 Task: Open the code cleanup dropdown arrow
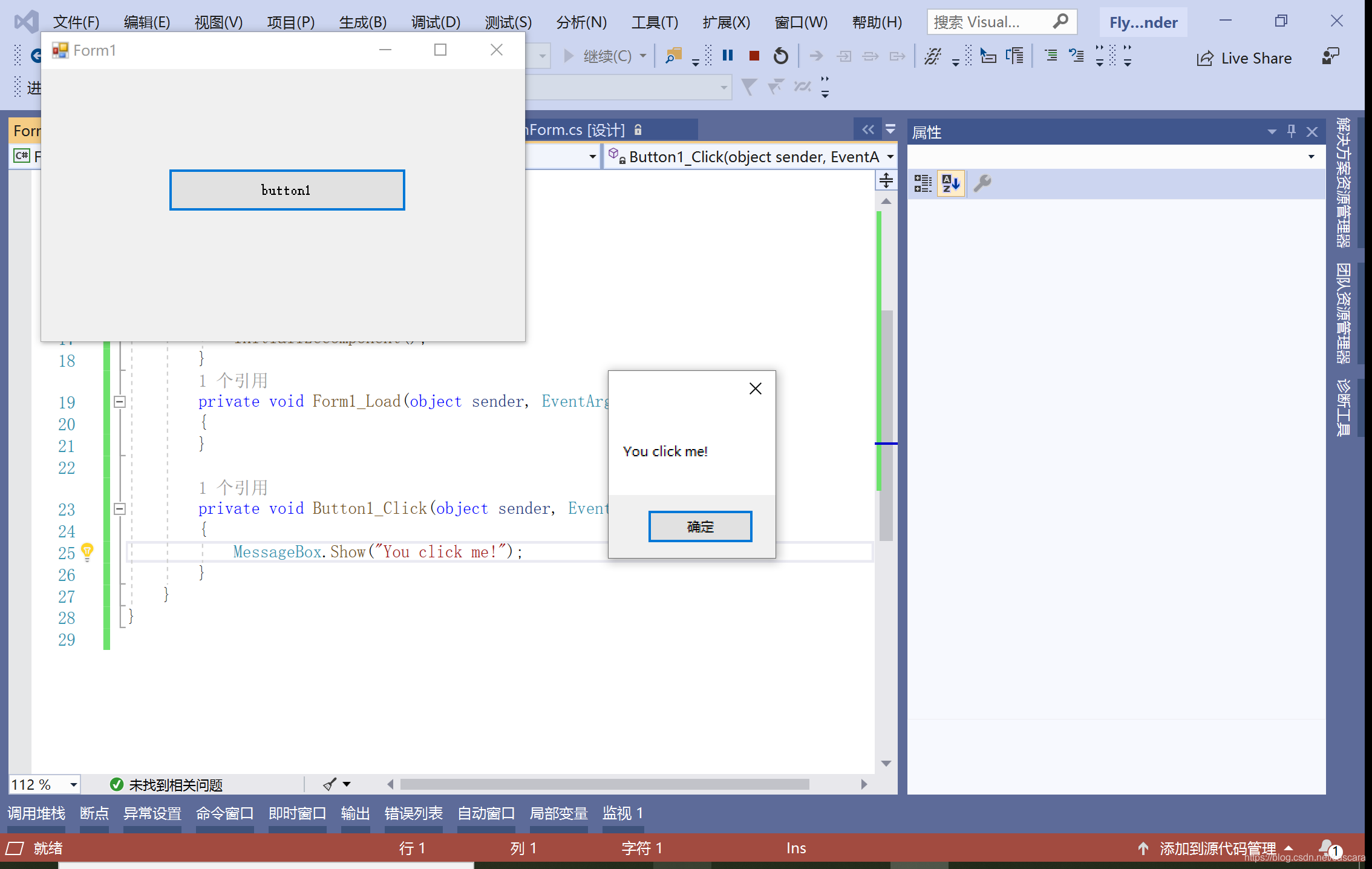pos(347,784)
